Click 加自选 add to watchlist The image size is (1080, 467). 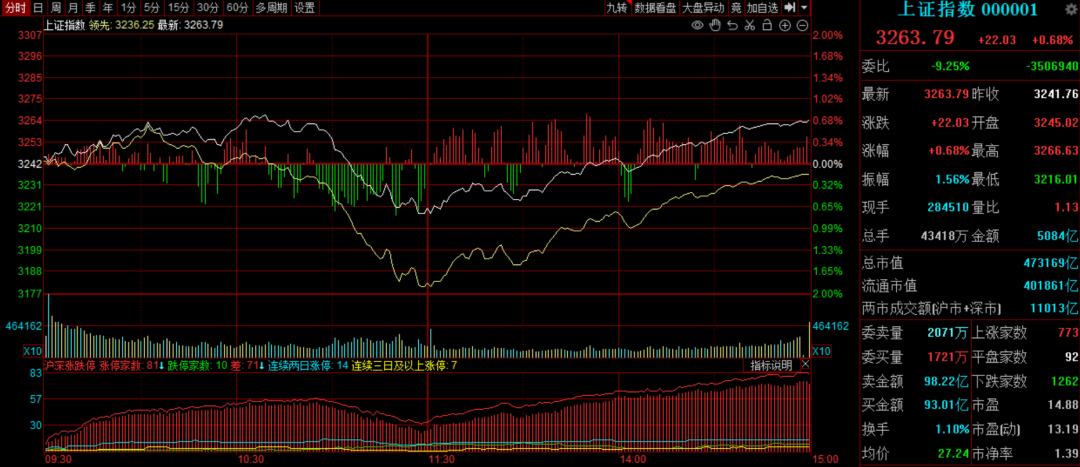coord(763,8)
